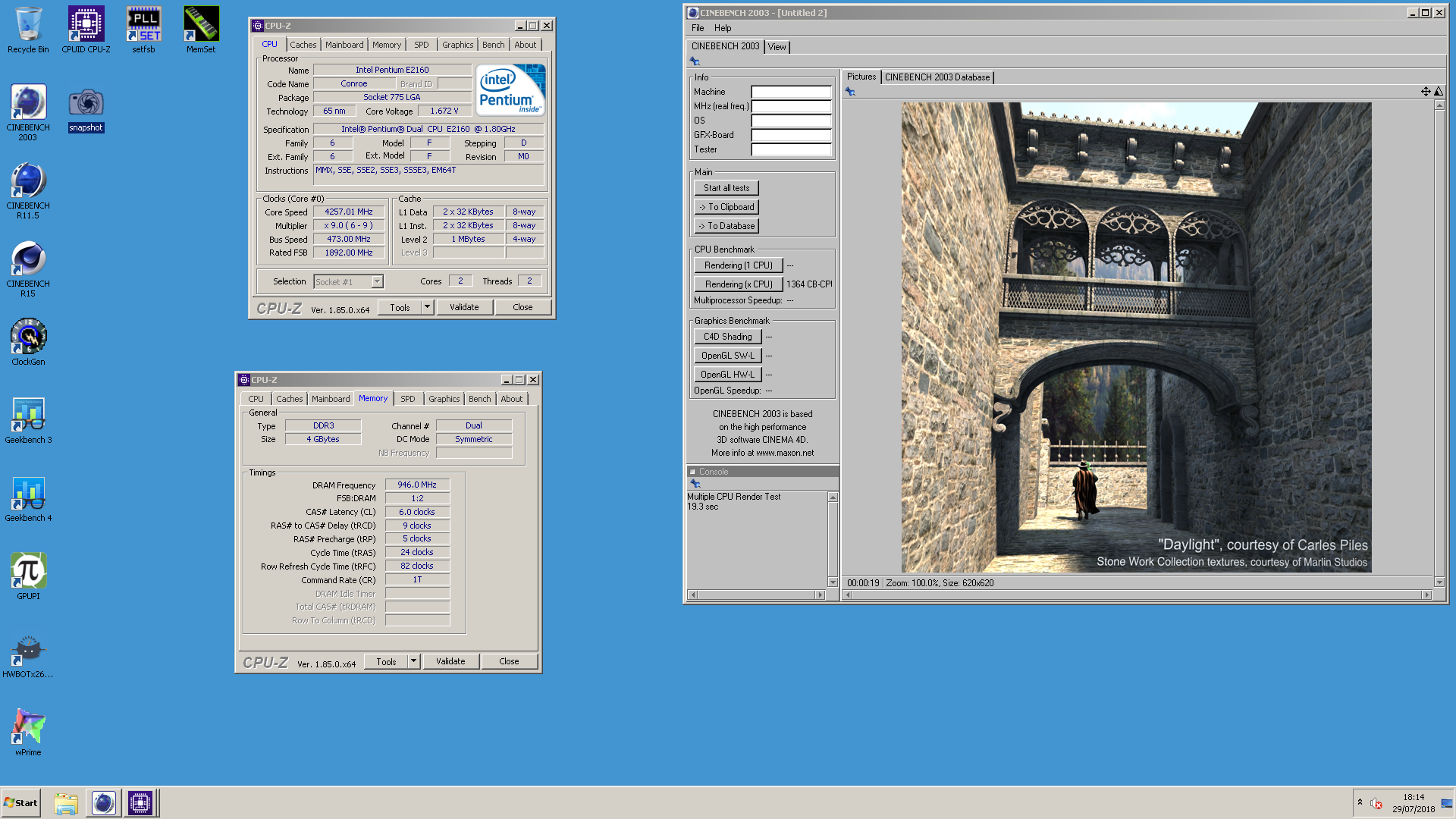Viewport: 1456px width, 819px height.
Task: Click the C4D Shading button
Action: [728, 337]
